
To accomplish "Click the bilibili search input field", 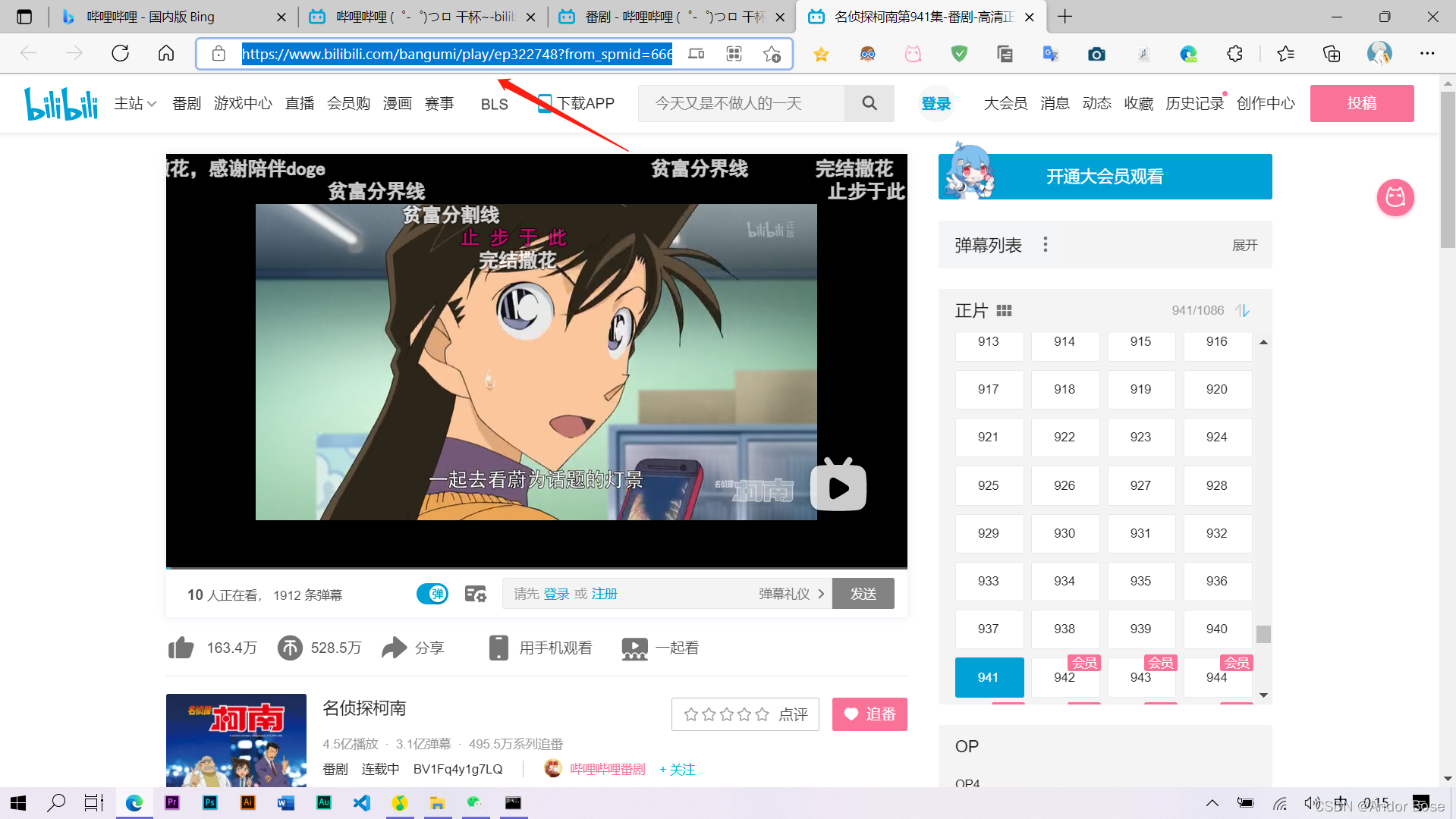I will pos(741,103).
